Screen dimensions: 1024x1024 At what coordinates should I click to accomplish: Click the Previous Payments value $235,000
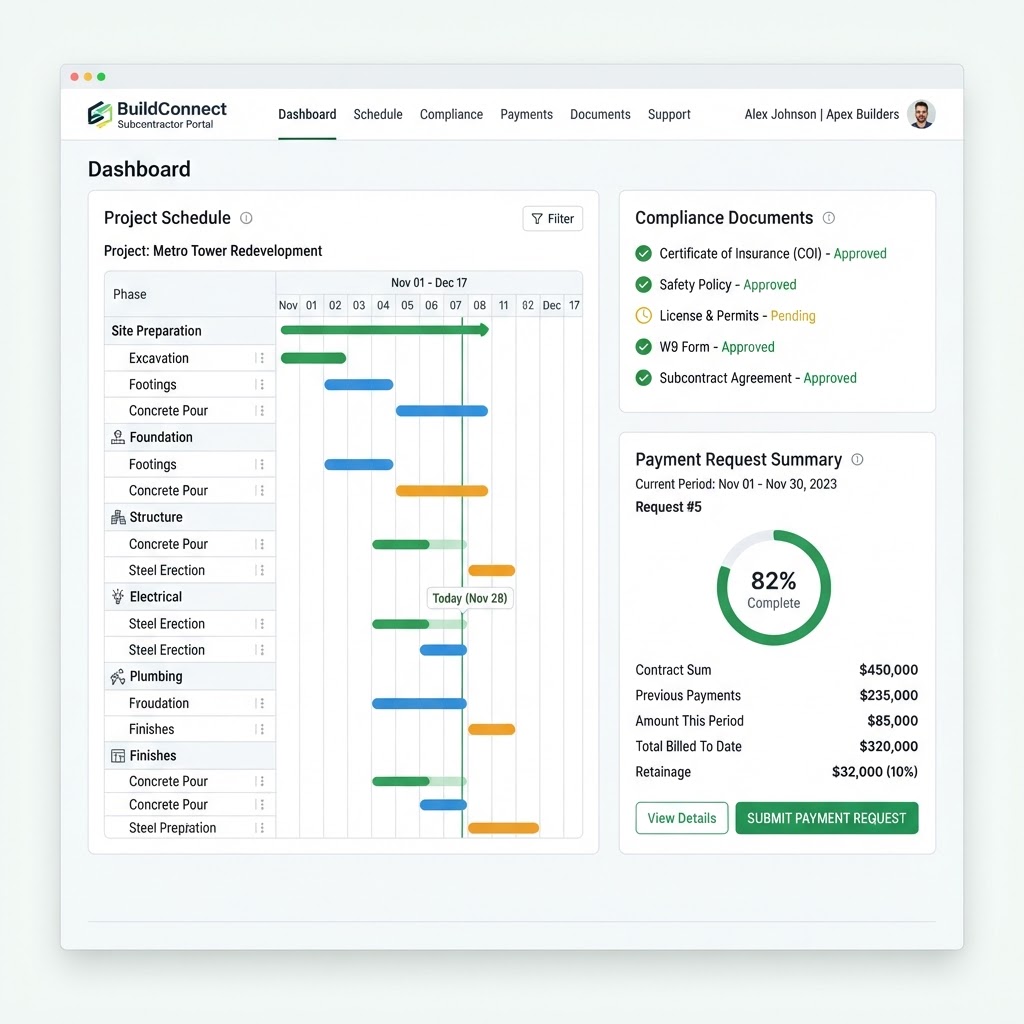click(x=889, y=696)
